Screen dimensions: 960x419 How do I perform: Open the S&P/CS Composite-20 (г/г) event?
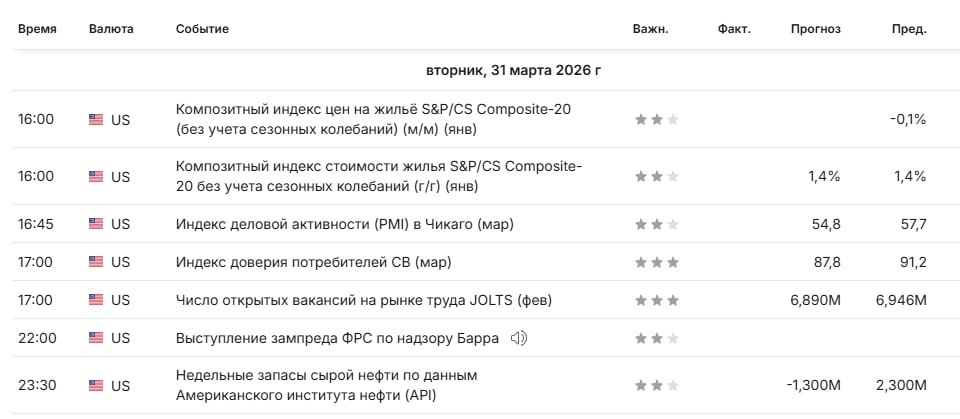379,176
